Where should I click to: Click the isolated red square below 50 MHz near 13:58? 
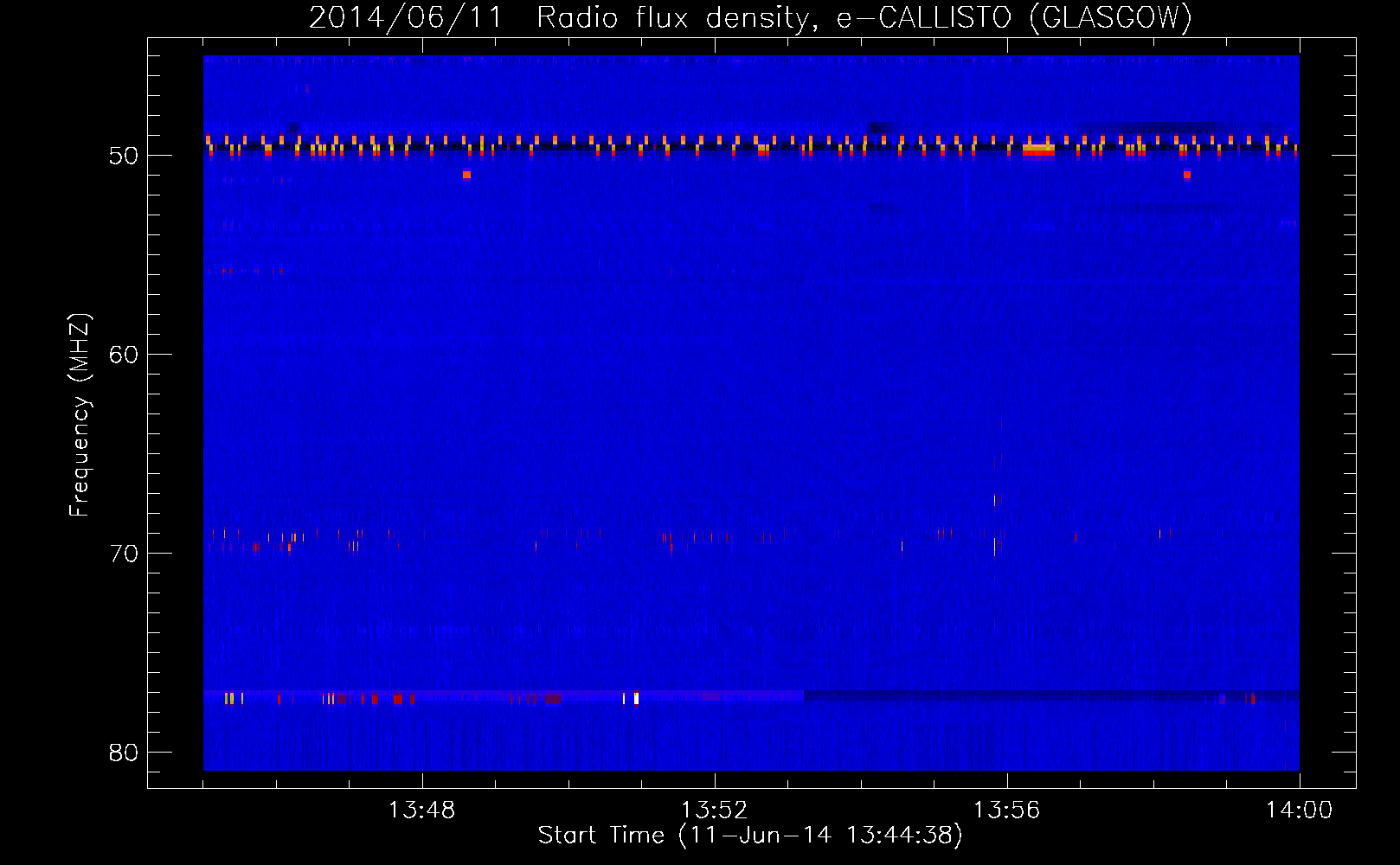click(x=1186, y=175)
